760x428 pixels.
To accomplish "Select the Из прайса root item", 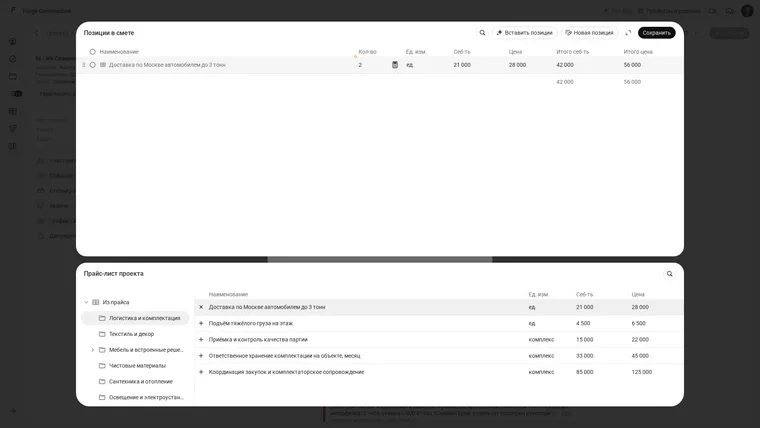I will pyautogui.click(x=116, y=302).
